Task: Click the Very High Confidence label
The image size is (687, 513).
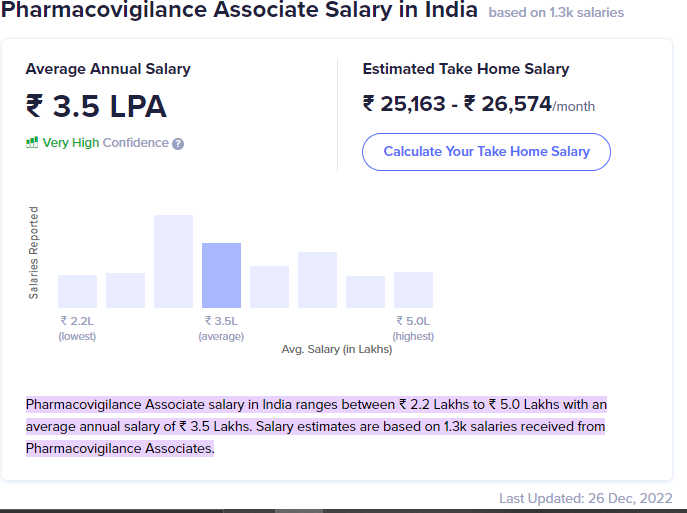Action: 105,143
